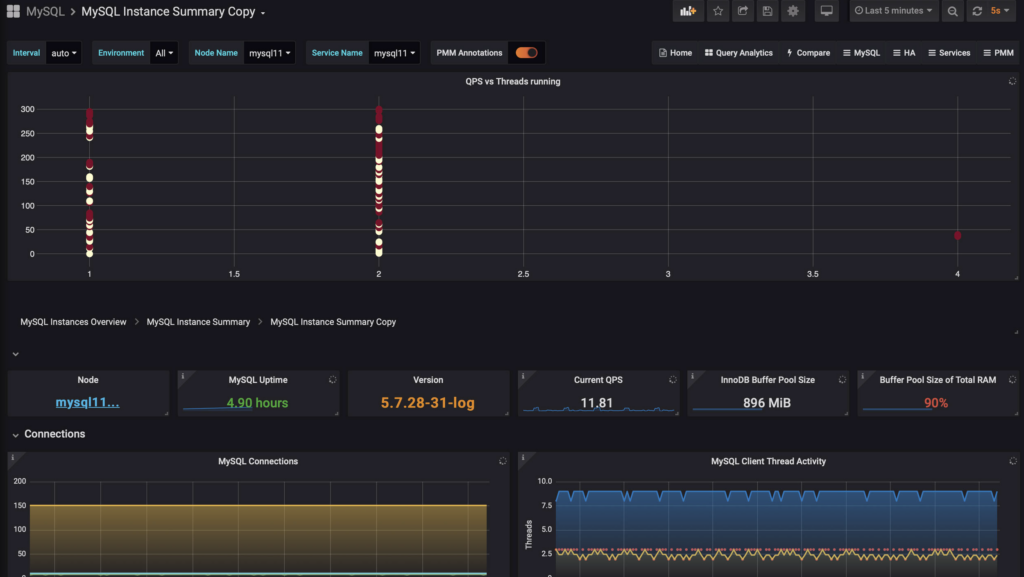
Task: Cycle view mode with monitor icon
Action: click(826, 11)
